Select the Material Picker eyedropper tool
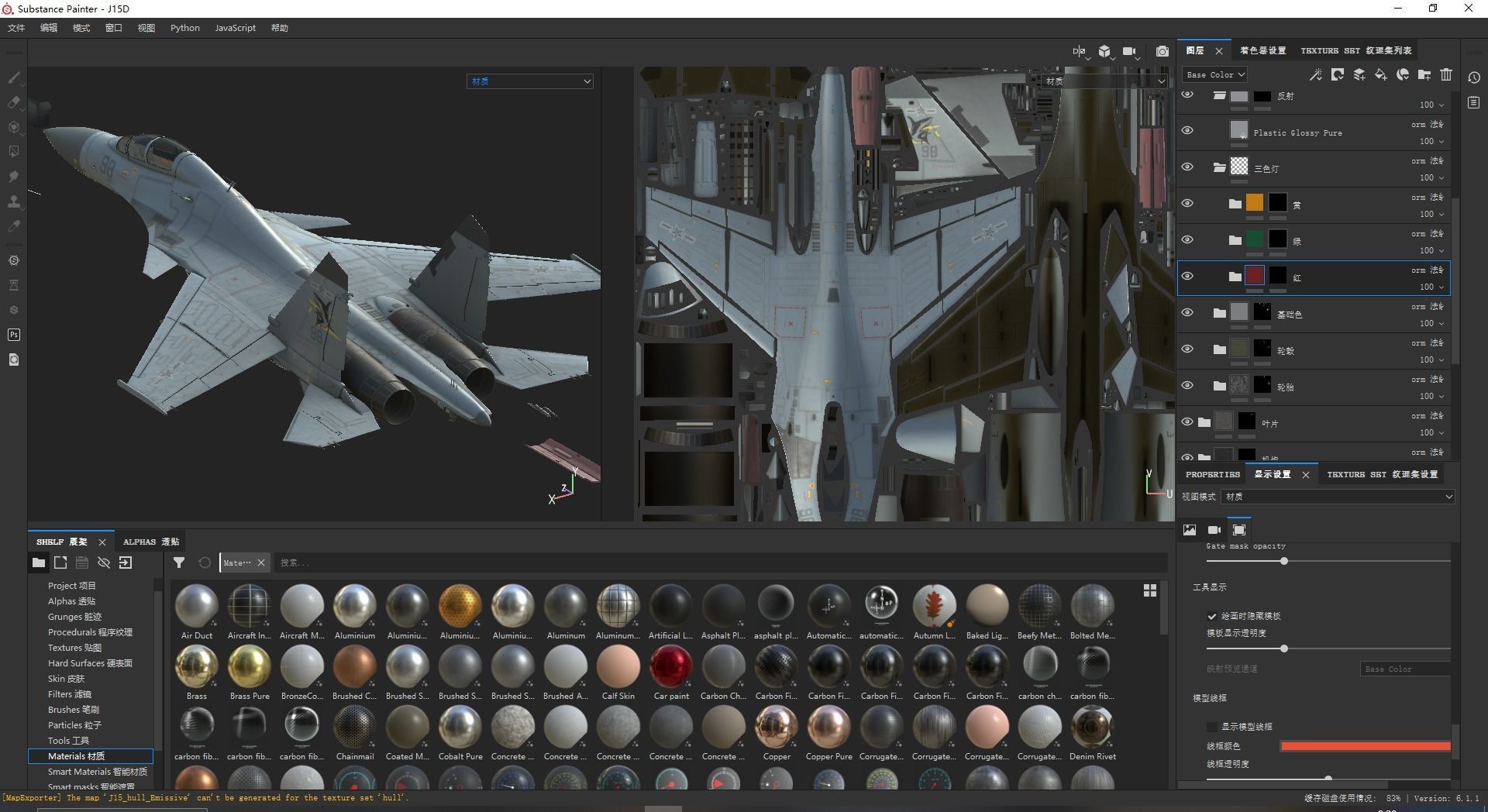This screenshot has height=812, width=1488. [x=13, y=226]
